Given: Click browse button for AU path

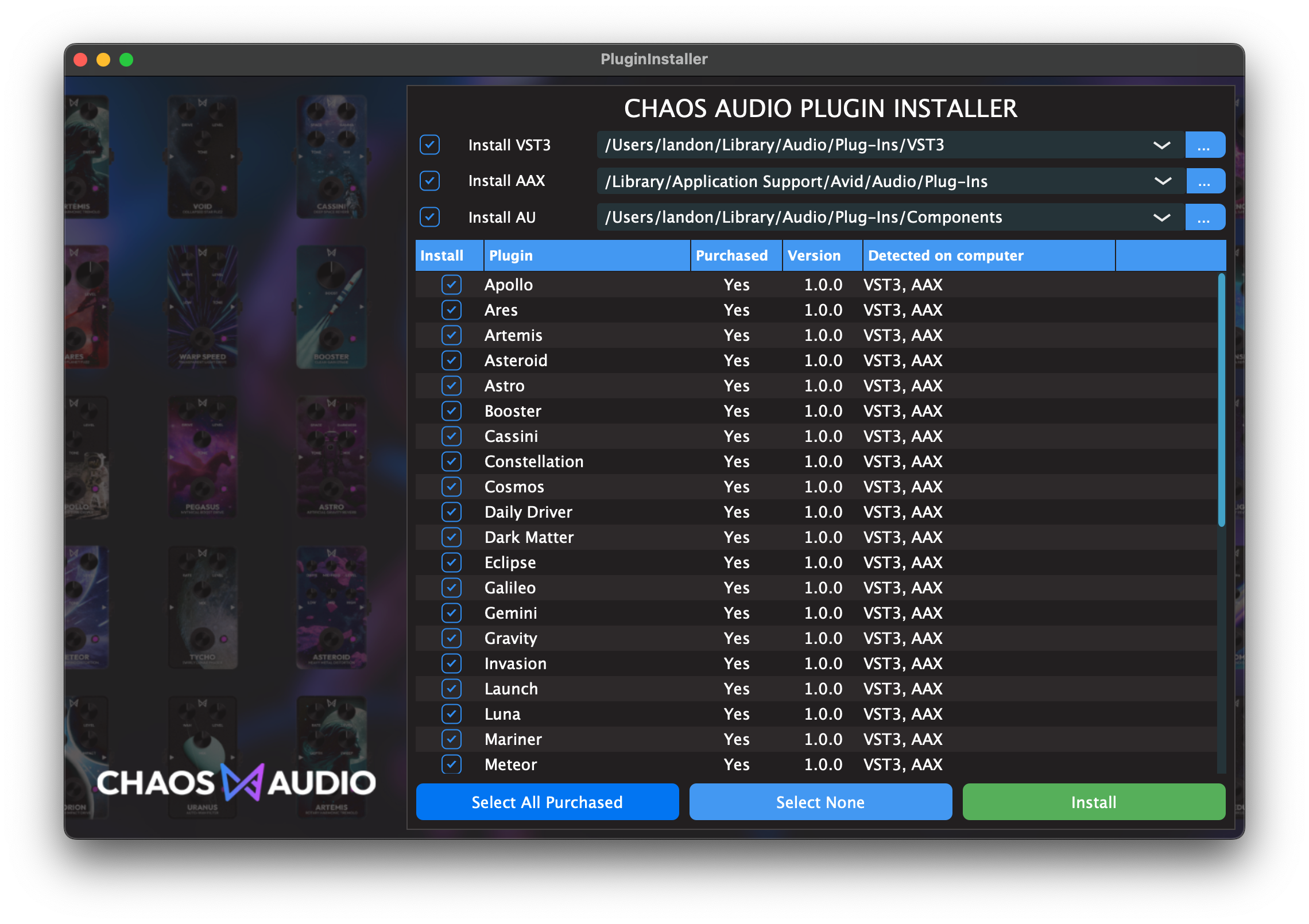Looking at the screenshot, I should click(x=1205, y=218).
